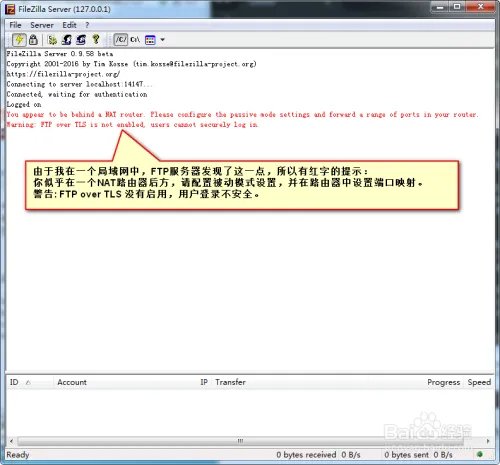Click the Speed column header

click(x=479, y=382)
